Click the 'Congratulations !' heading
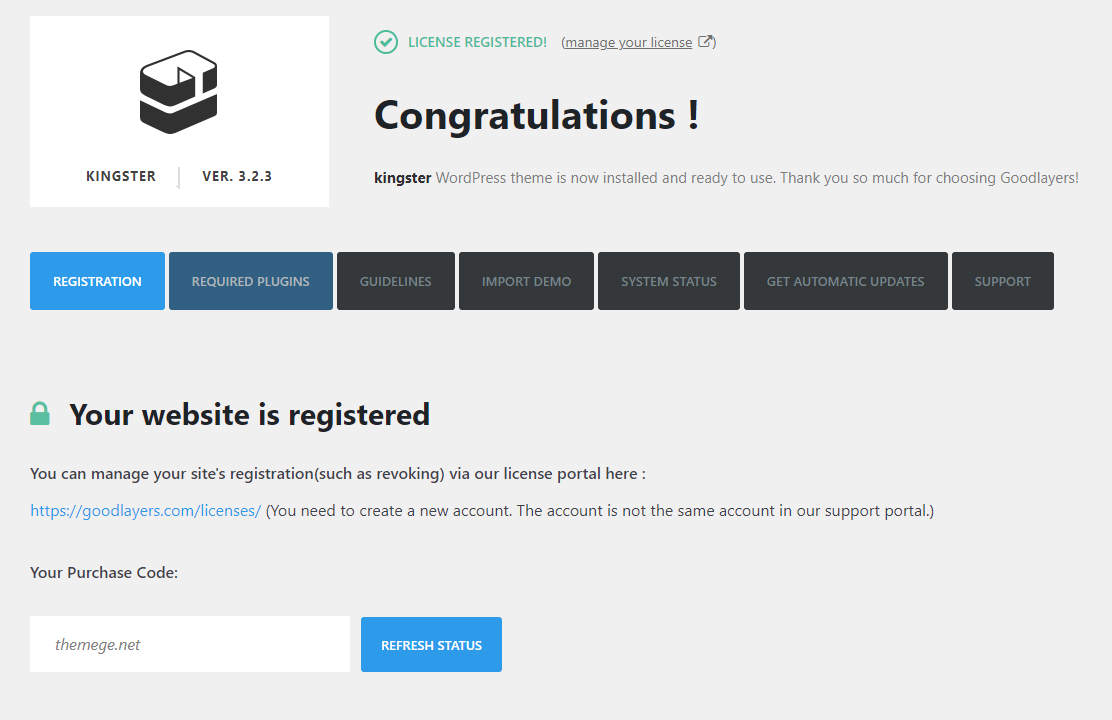The width and height of the screenshot is (1112, 720). pyautogui.click(x=537, y=116)
